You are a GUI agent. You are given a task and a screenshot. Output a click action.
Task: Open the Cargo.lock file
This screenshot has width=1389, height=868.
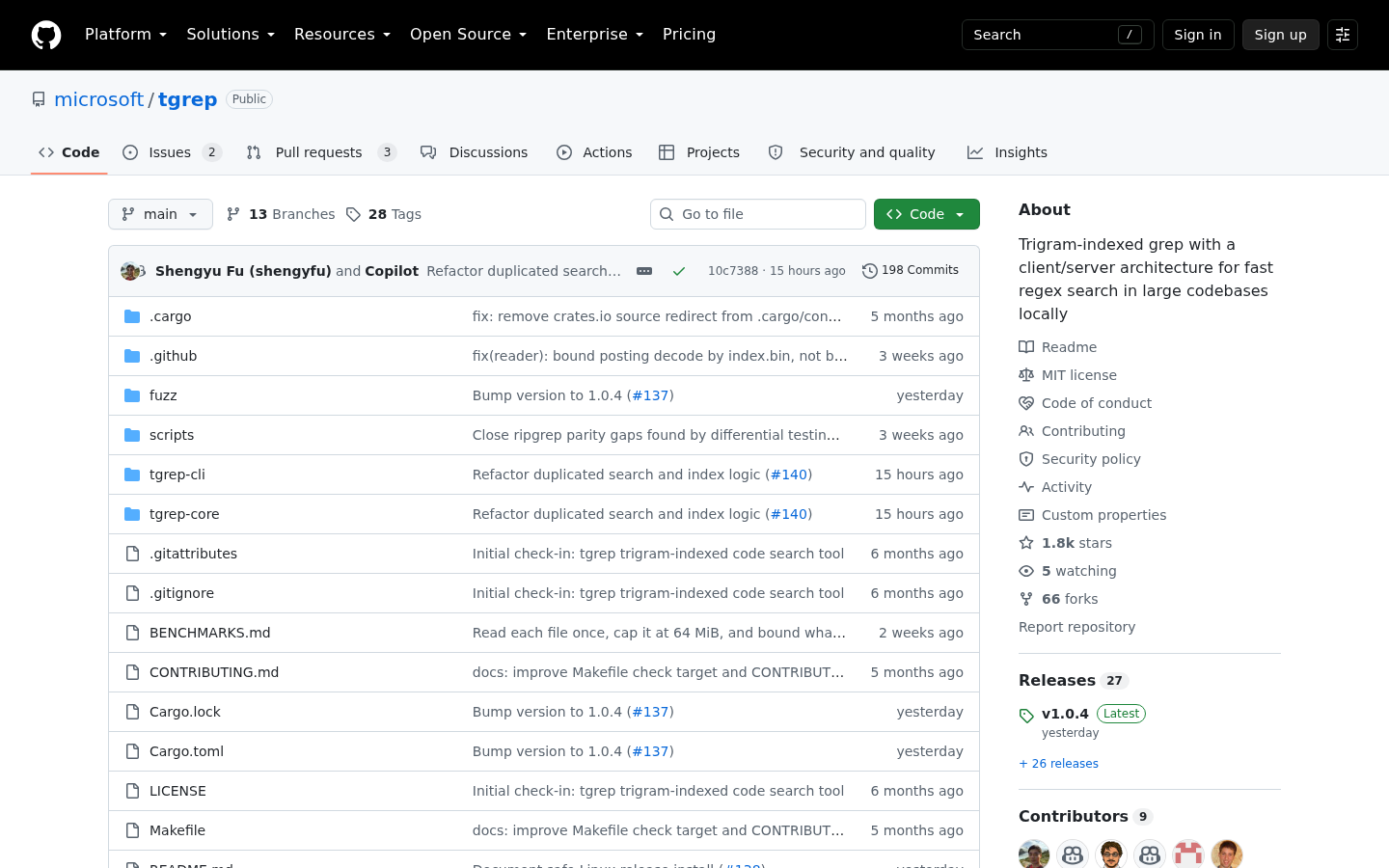click(185, 712)
